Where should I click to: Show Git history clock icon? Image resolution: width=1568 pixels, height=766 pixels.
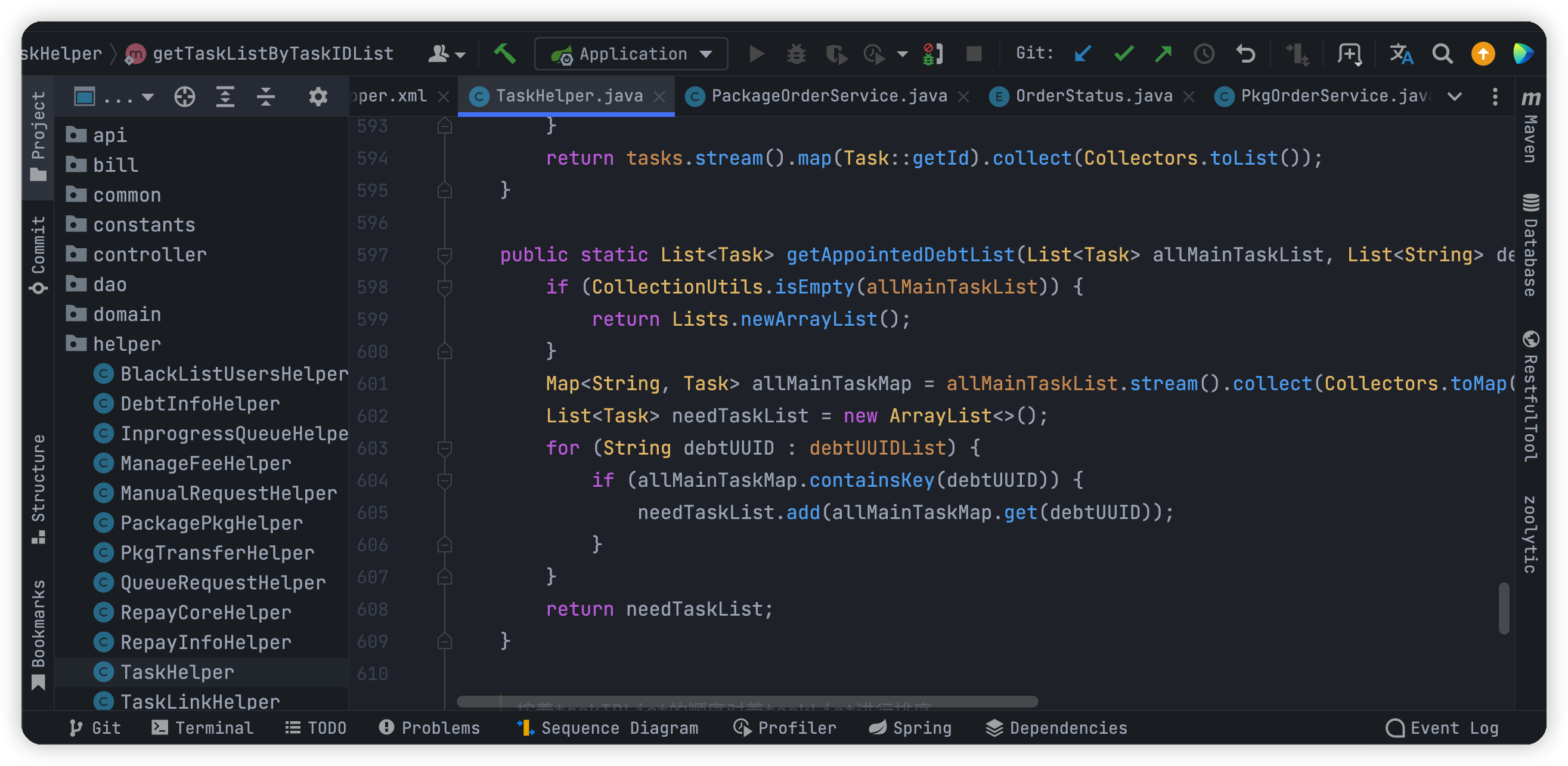pyautogui.click(x=1203, y=54)
